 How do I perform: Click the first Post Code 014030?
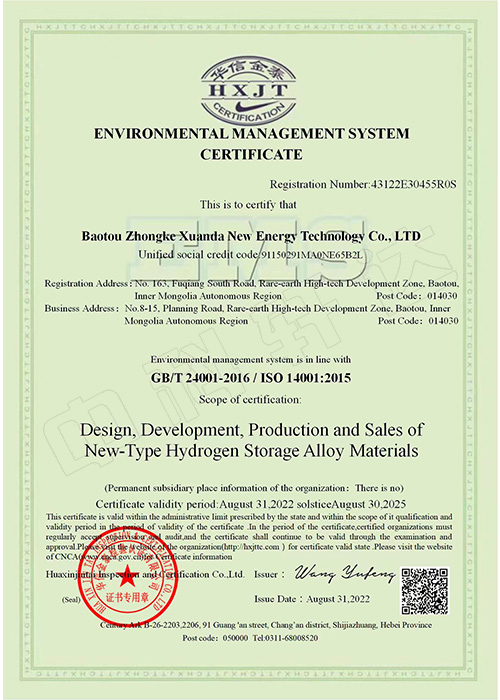click(417, 296)
